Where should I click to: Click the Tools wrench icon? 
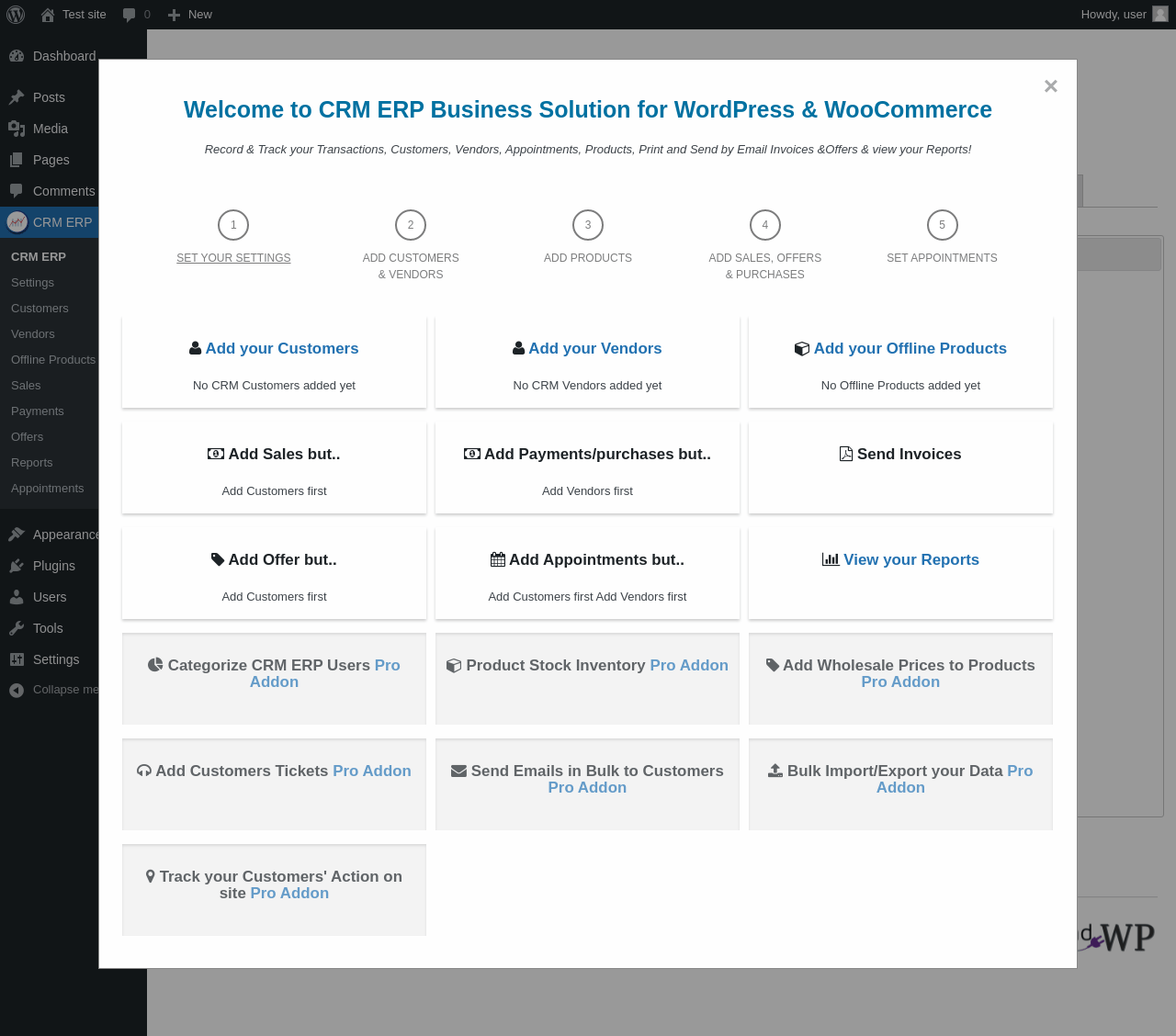(x=17, y=628)
